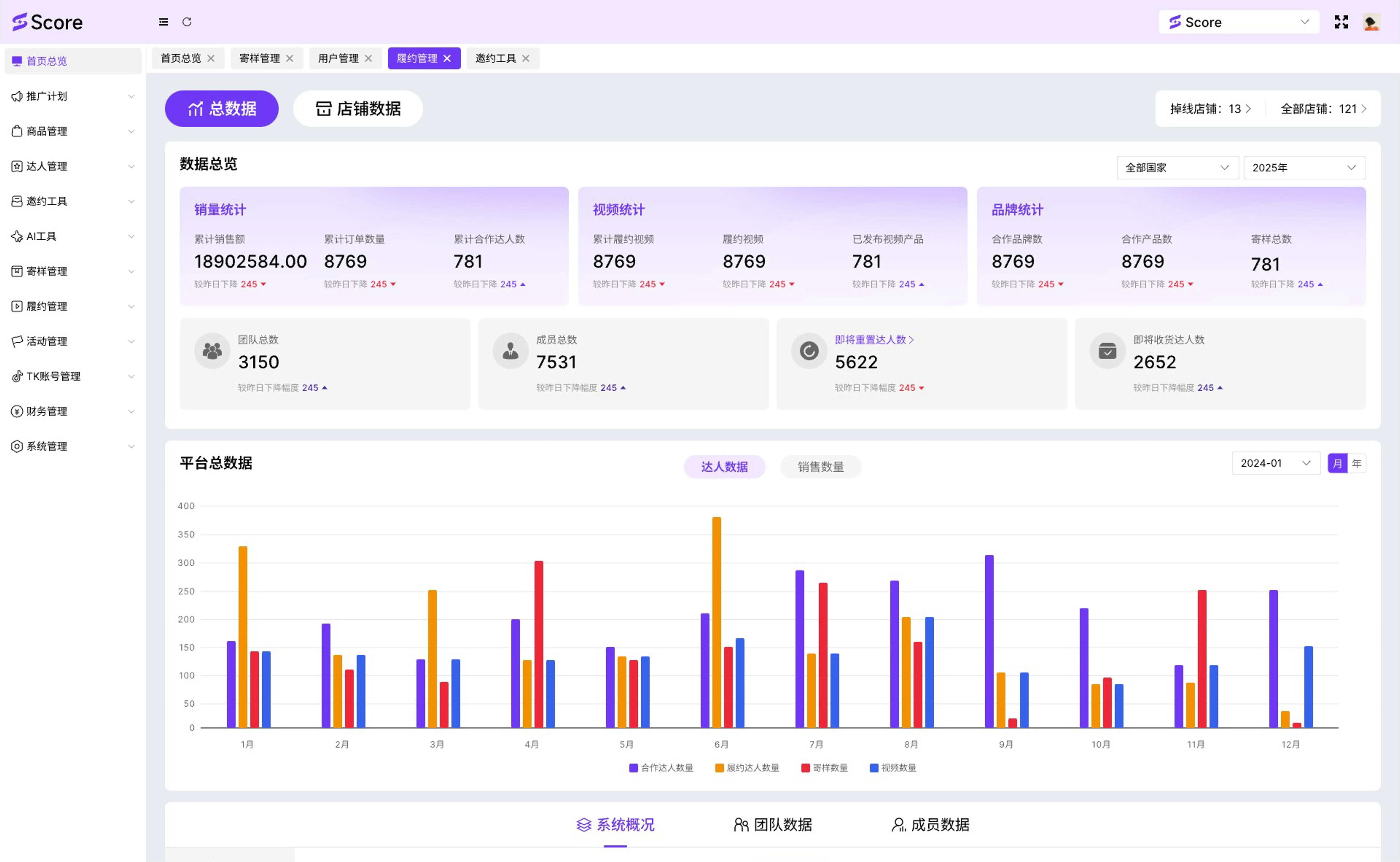Switch chart to 月 view

(1337, 464)
